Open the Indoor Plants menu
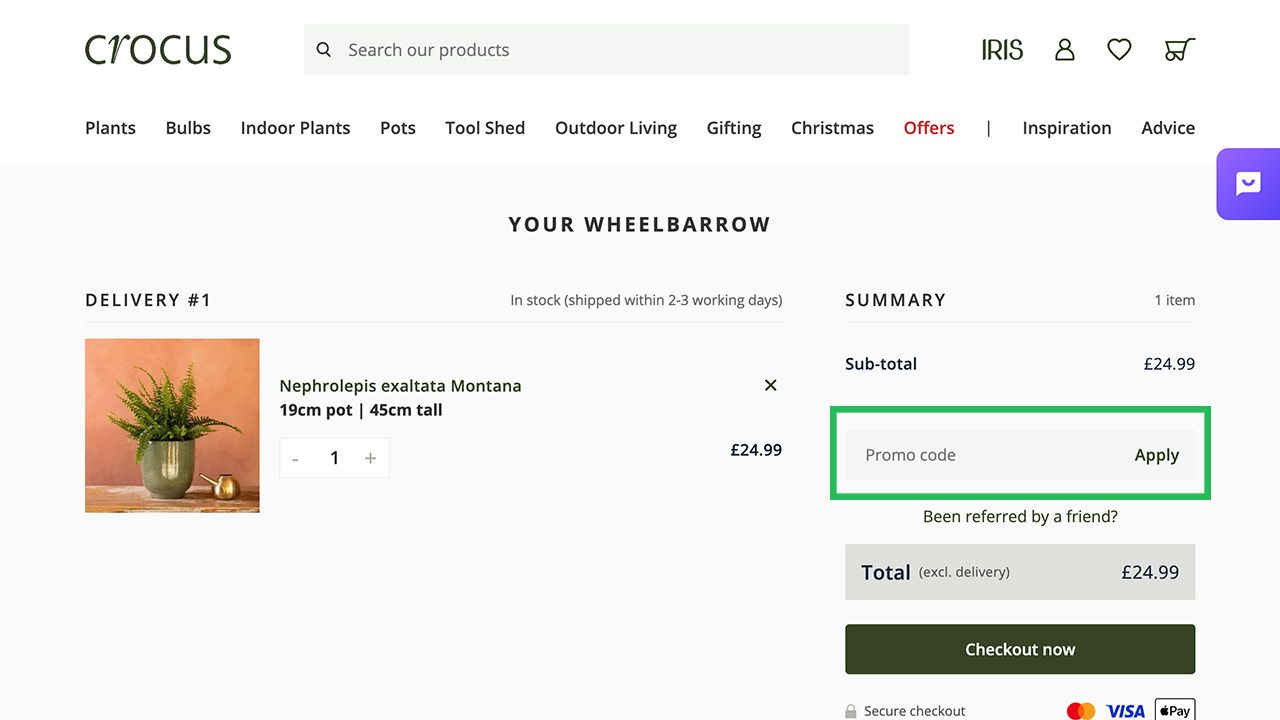This screenshot has height=720, width=1280. coord(295,128)
